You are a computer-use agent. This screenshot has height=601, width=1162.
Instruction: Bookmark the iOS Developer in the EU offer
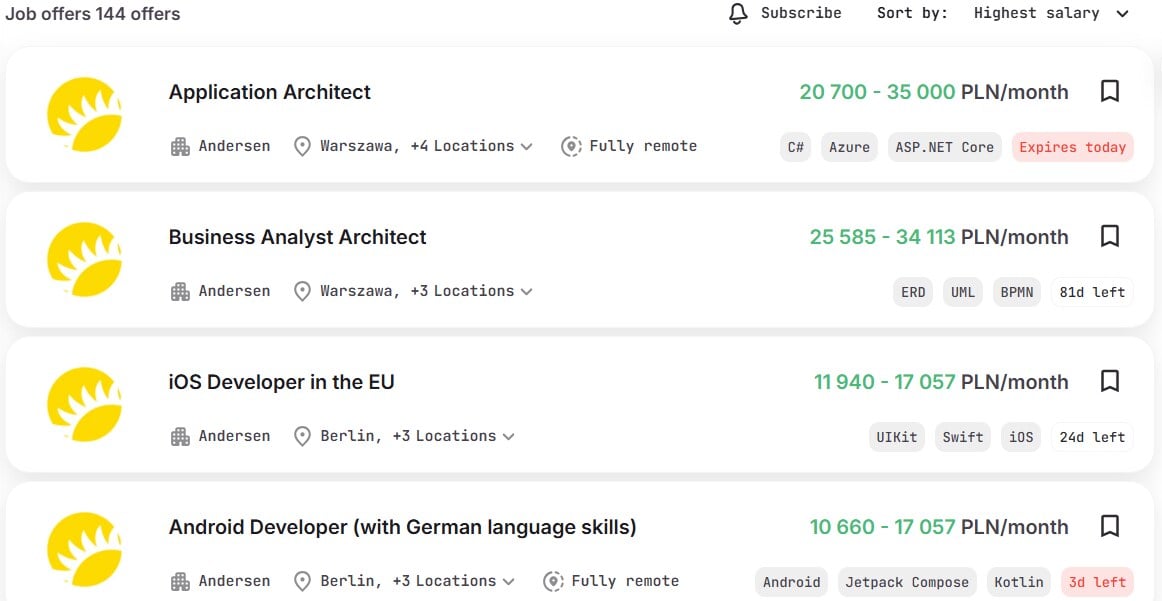point(1109,381)
